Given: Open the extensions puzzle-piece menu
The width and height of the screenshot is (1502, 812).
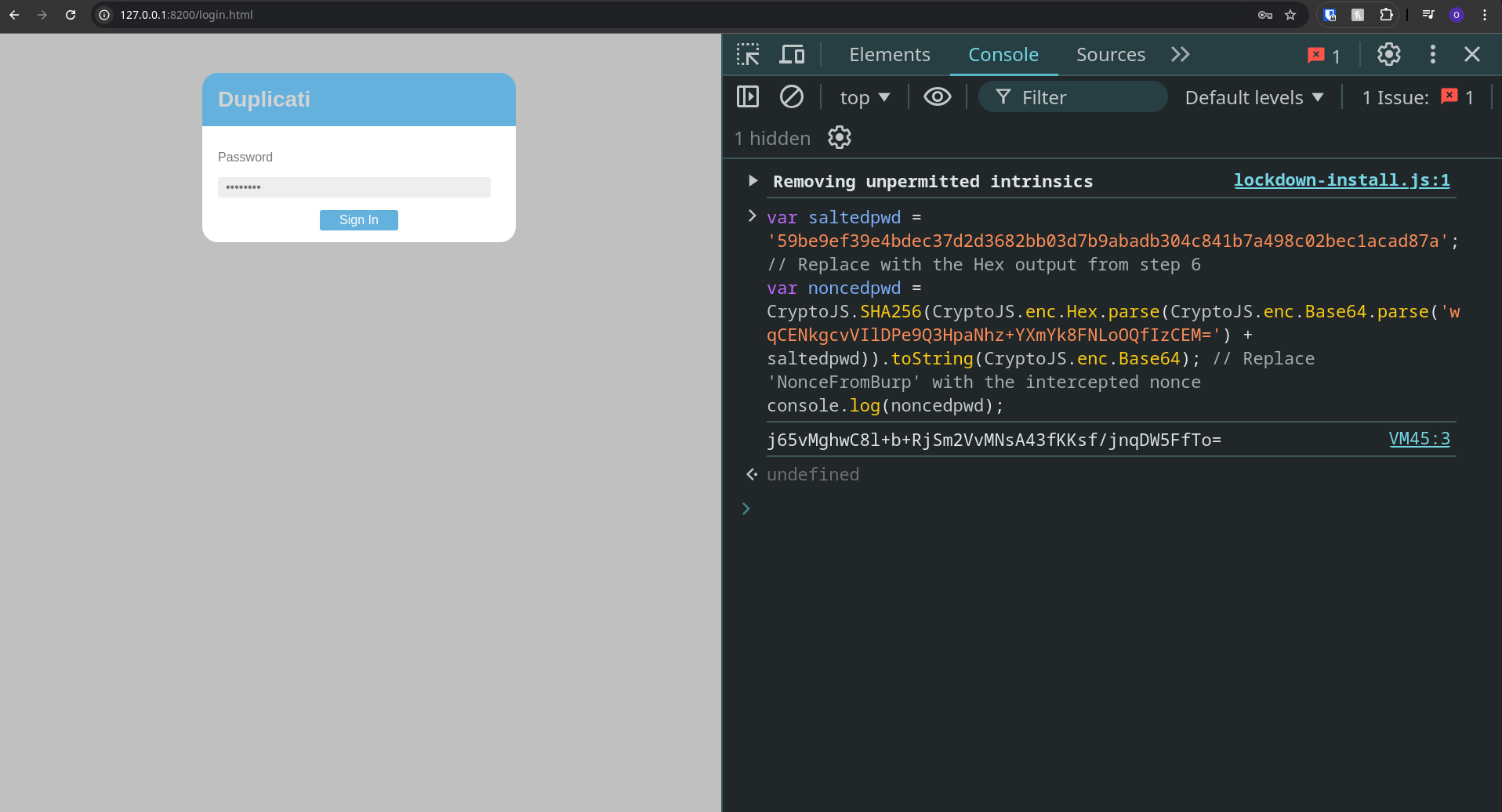Looking at the screenshot, I should 1386,15.
